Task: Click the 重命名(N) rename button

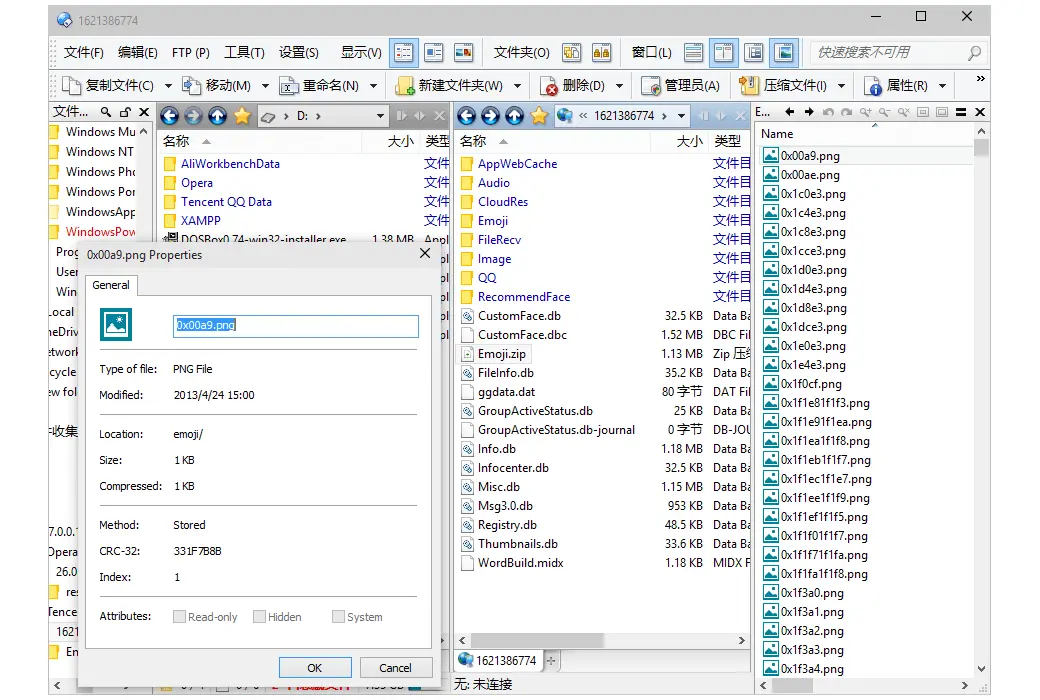Action: [320, 86]
